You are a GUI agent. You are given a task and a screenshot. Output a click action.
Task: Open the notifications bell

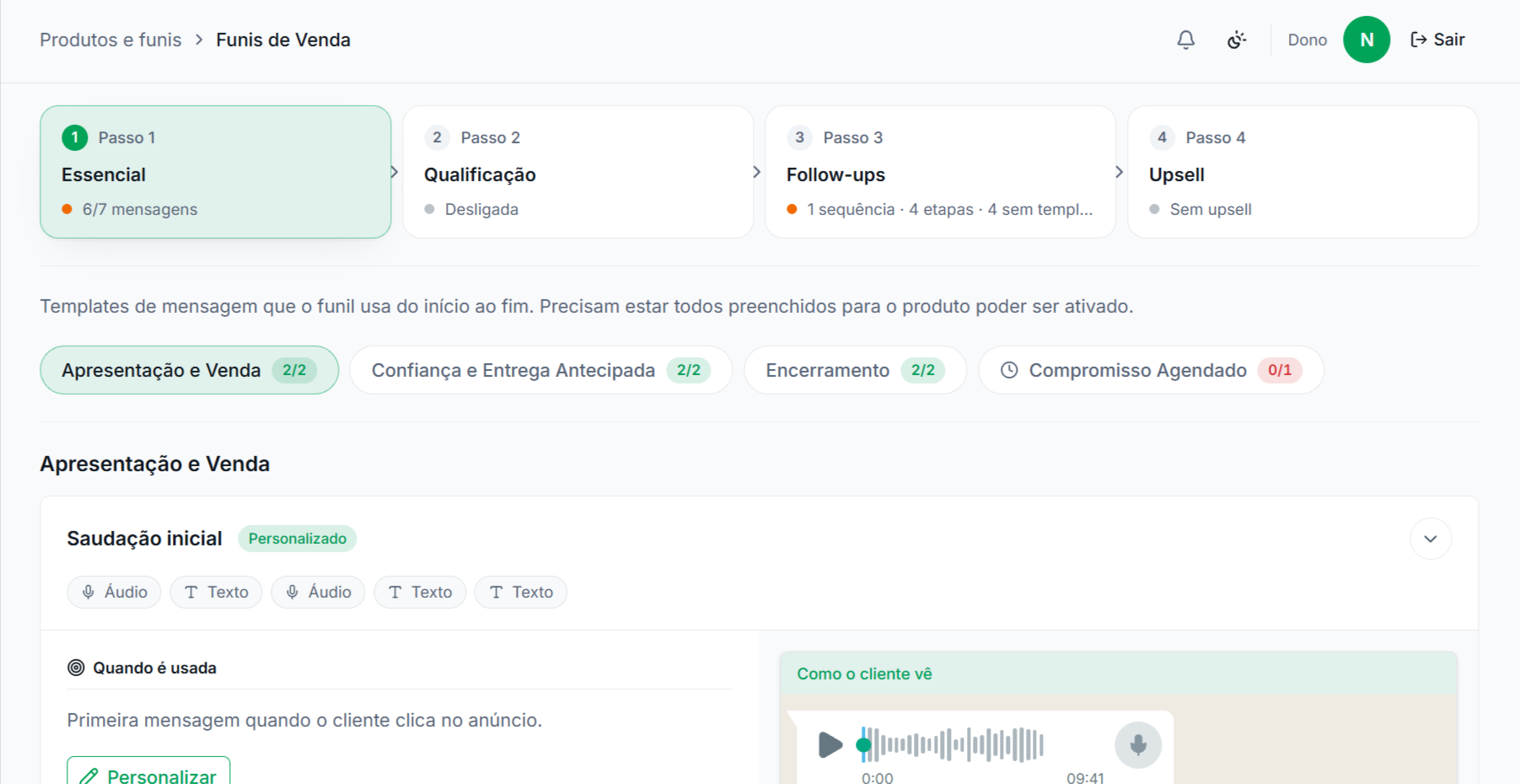[x=1185, y=40]
